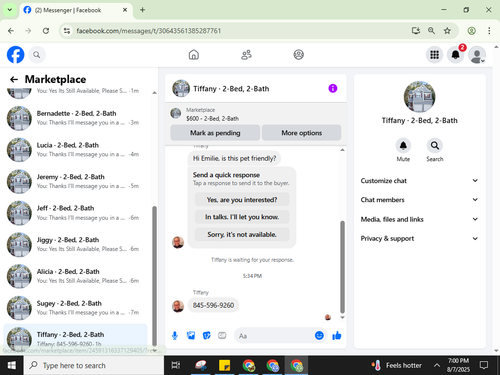
Task: Open the browser zoom magnifier icon
Action: [x=431, y=31]
